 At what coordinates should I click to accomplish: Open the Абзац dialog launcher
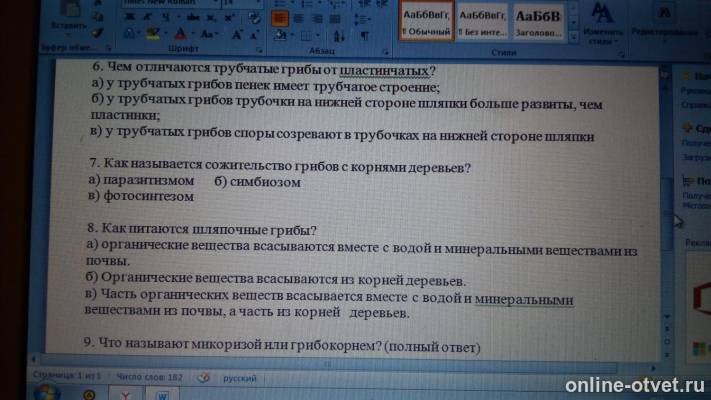pos(385,52)
